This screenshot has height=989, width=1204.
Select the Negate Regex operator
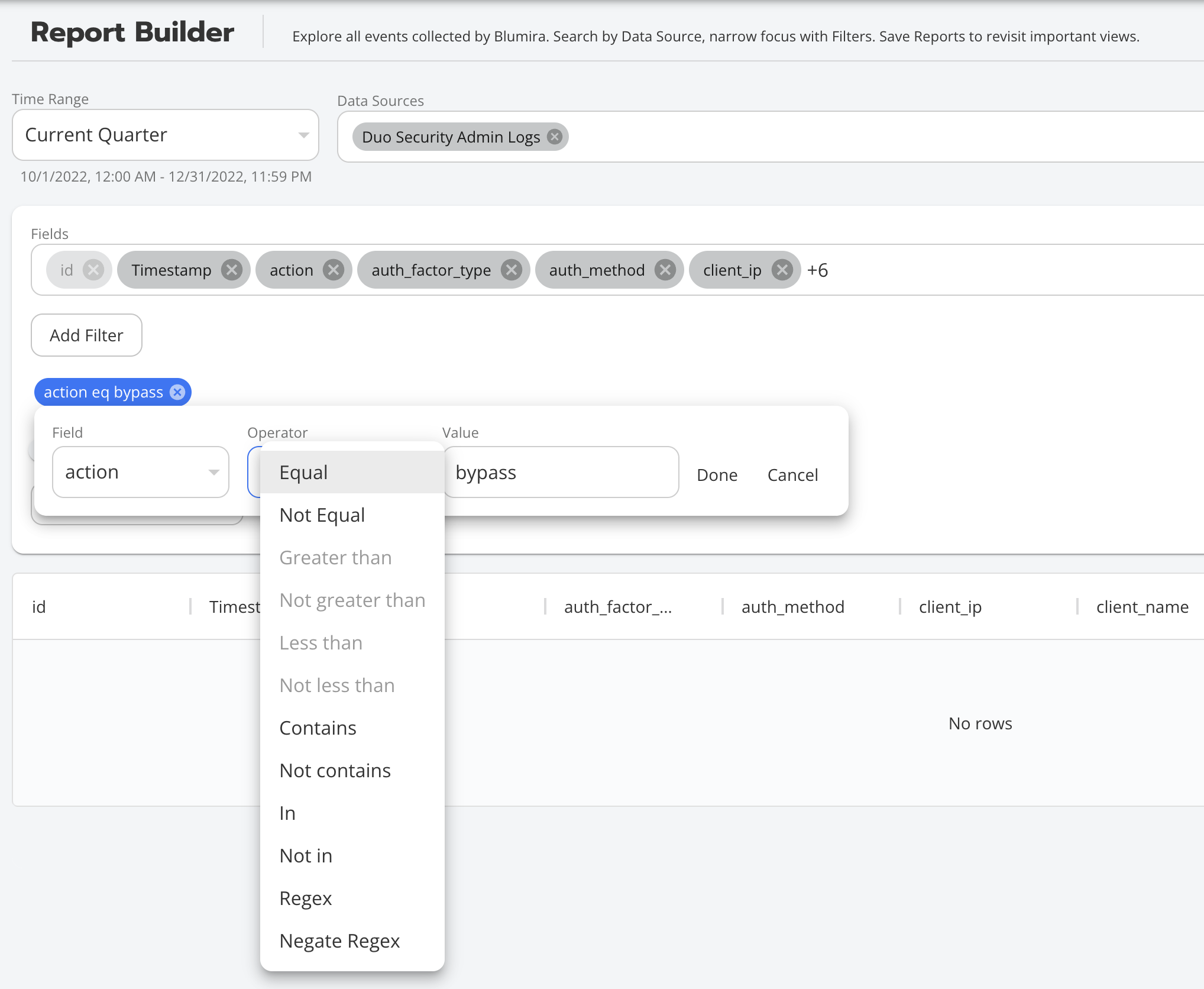pos(339,941)
